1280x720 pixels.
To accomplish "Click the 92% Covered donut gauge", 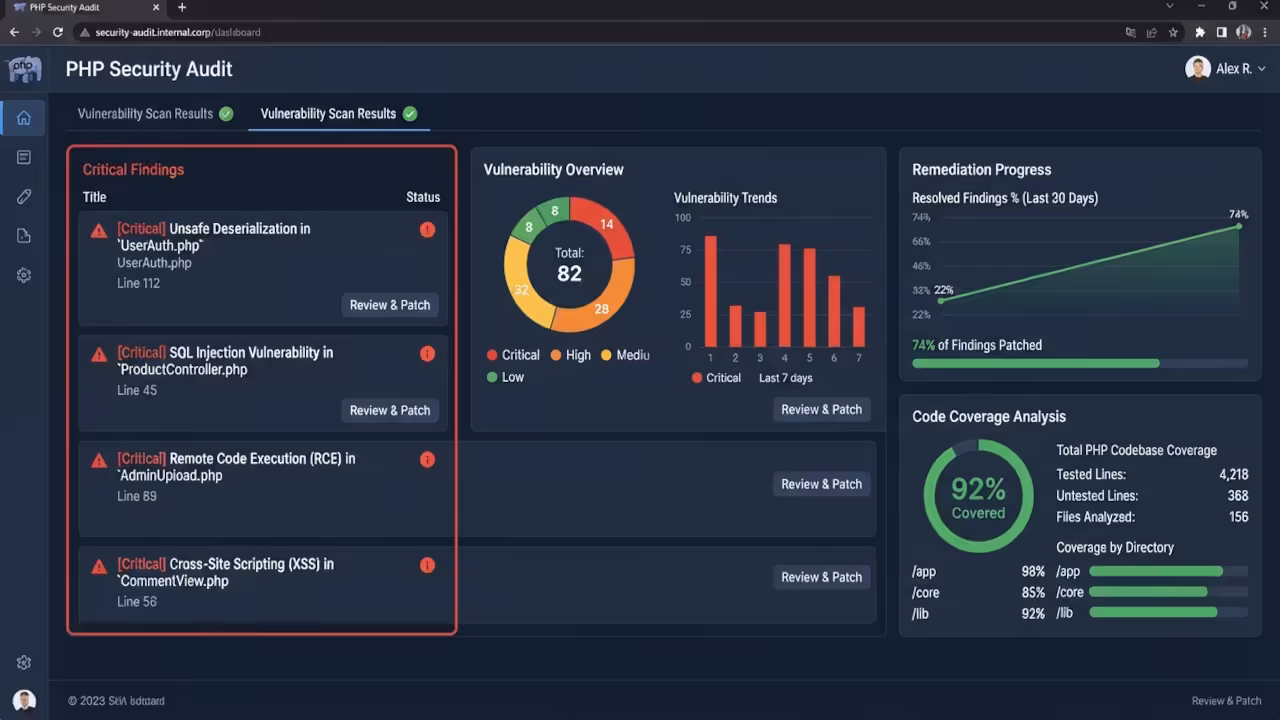I will (x=978, y=497).
